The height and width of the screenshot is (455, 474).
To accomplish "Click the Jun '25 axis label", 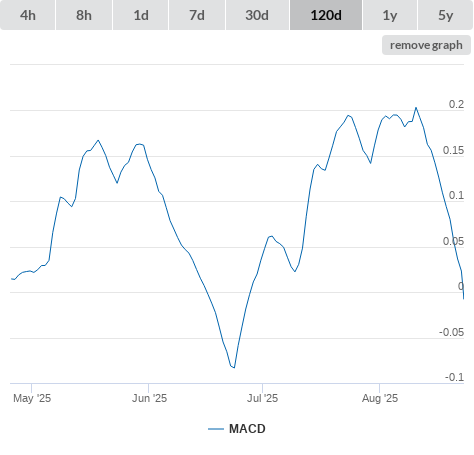I will (x=149, y=398).
